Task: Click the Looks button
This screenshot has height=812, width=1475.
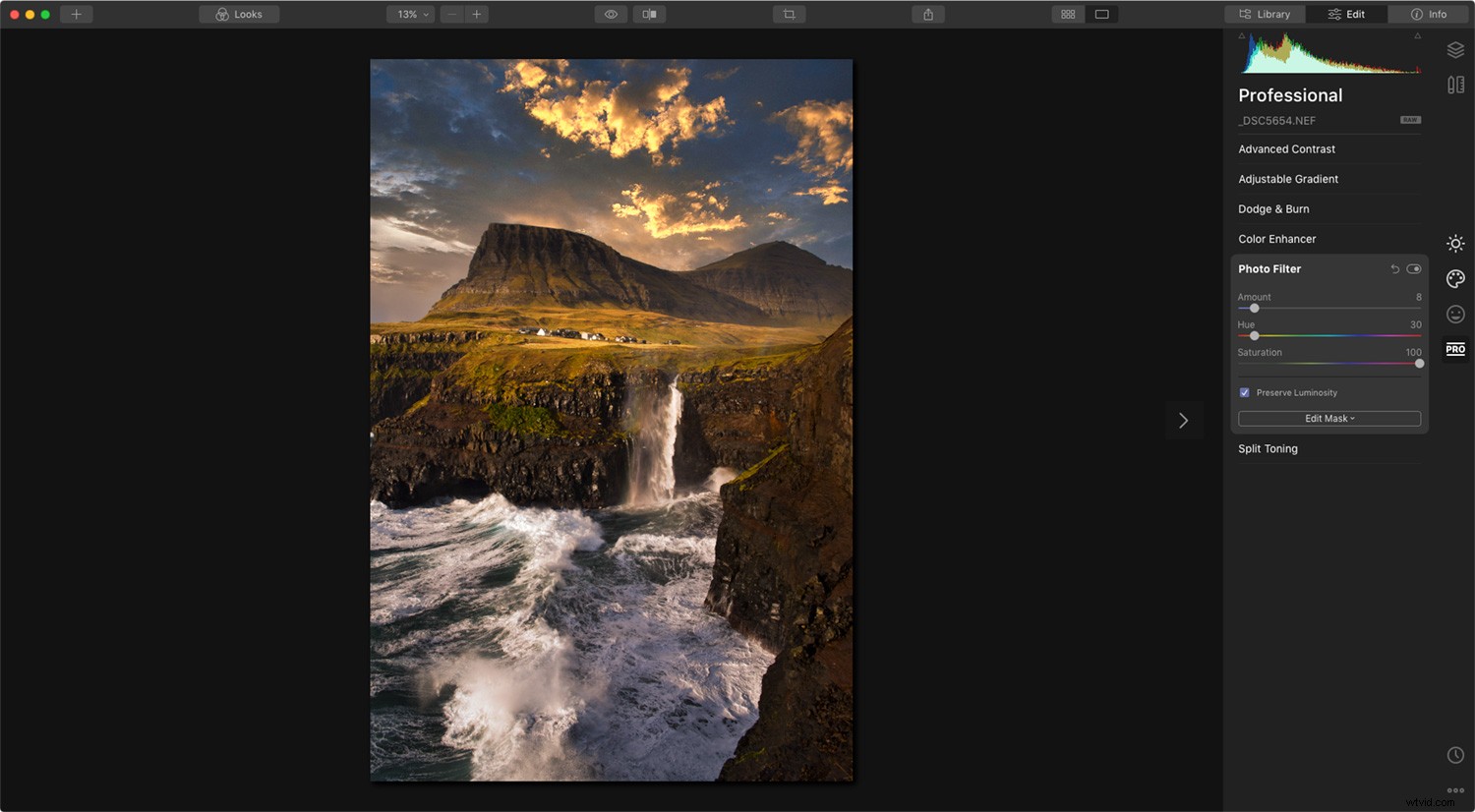Action: tap(239, 14)
